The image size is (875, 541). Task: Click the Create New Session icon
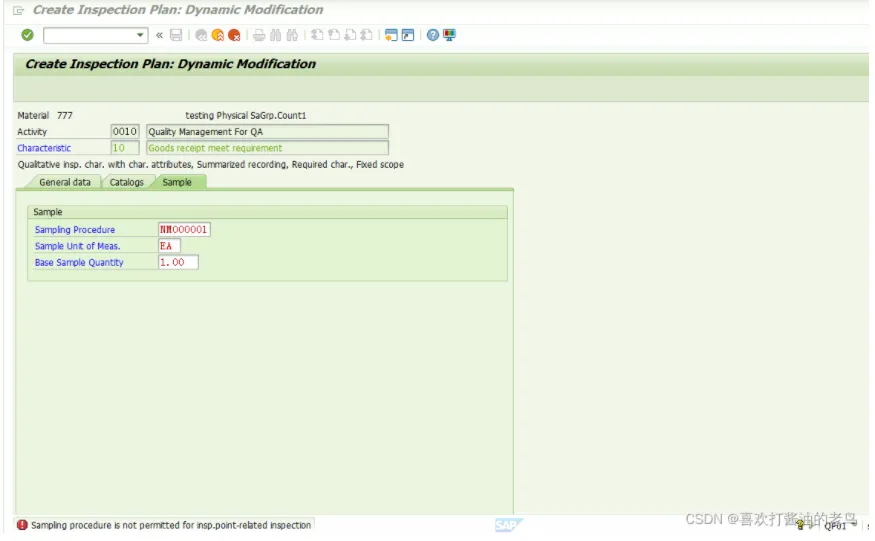(x=391, y=35)
